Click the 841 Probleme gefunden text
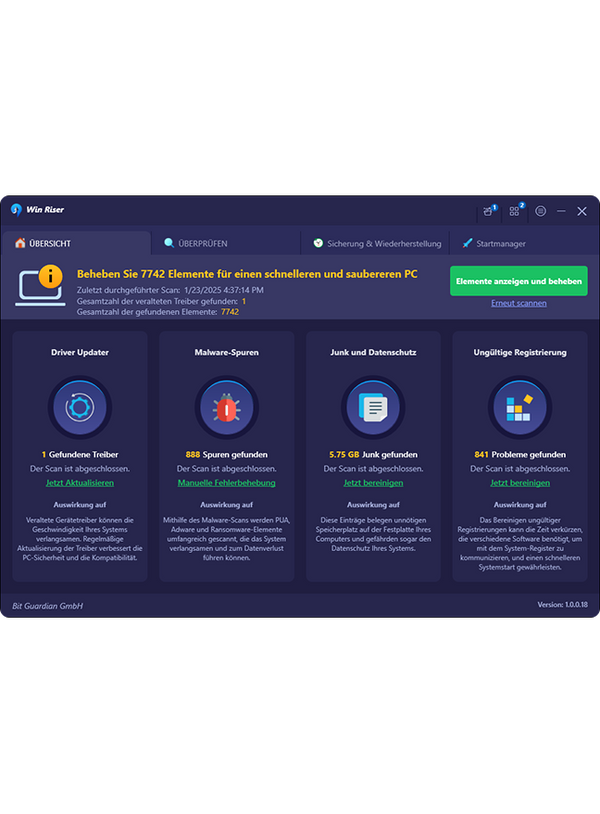The width and height of the screenshot is (600, 814). point(520,454)
